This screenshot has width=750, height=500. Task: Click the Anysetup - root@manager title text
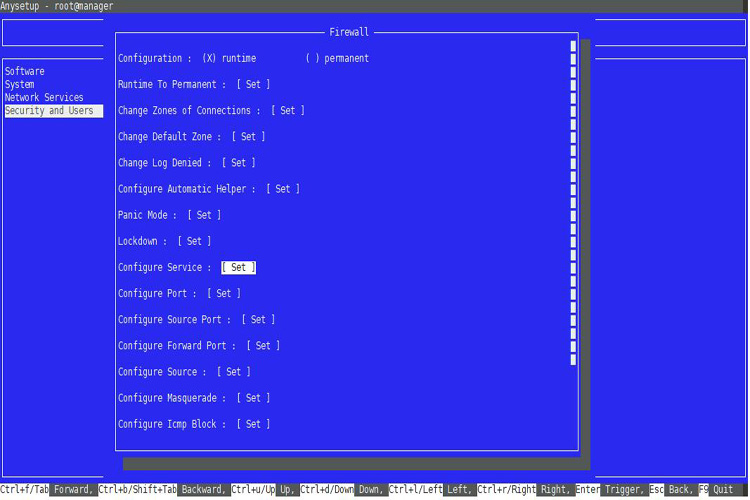[56, 6]
